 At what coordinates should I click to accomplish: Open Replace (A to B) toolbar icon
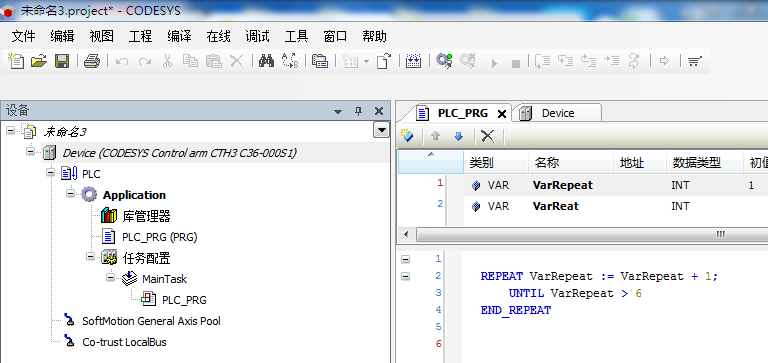tap(290, 61)
